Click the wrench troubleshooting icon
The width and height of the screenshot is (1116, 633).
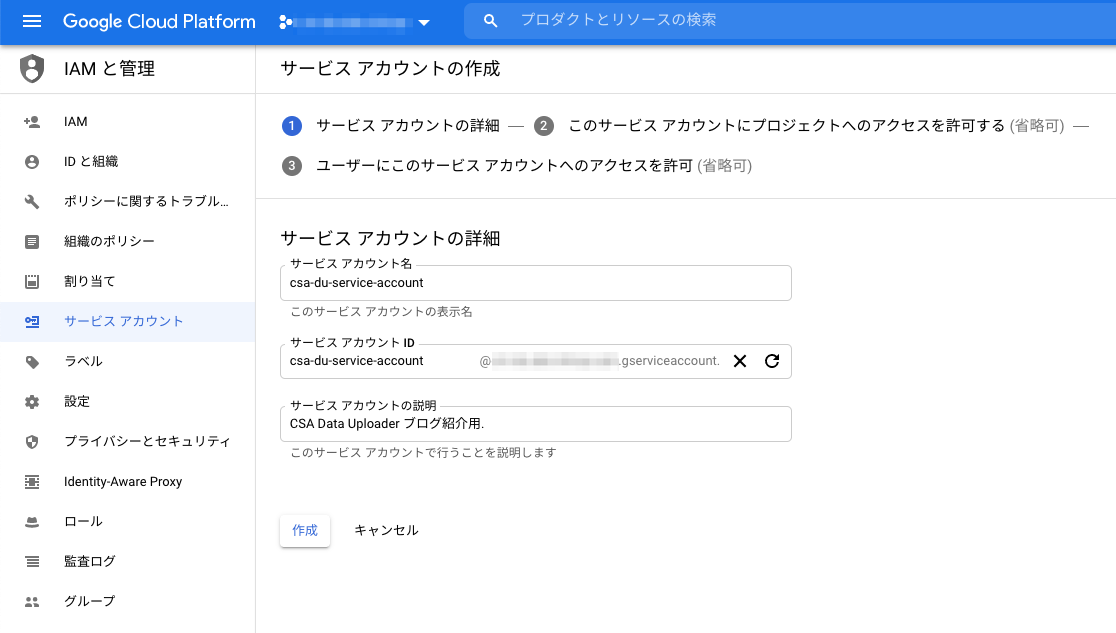(32, 202)
